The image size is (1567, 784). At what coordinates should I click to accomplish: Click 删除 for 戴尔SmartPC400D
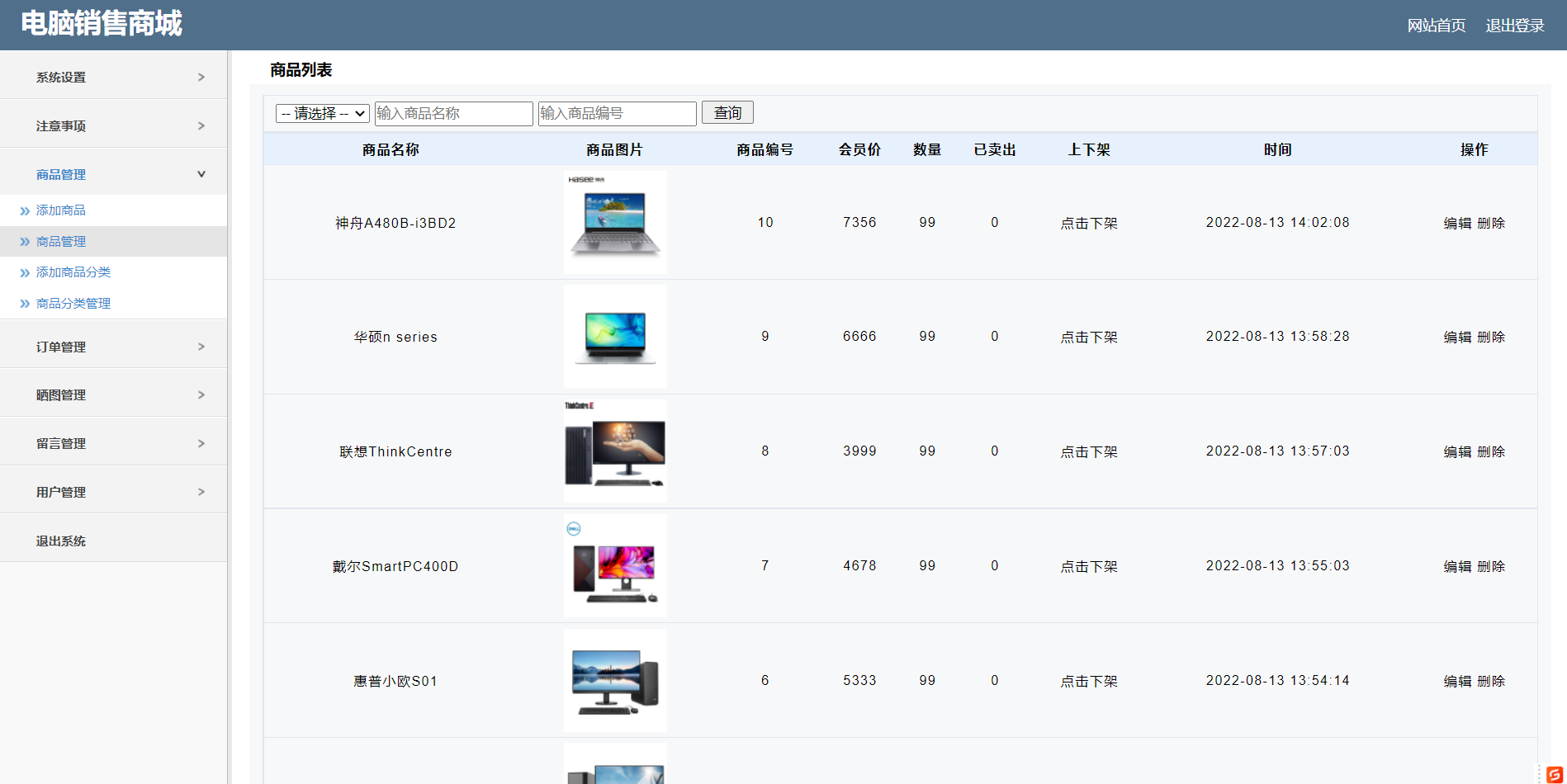click(x=1491, y=566)
